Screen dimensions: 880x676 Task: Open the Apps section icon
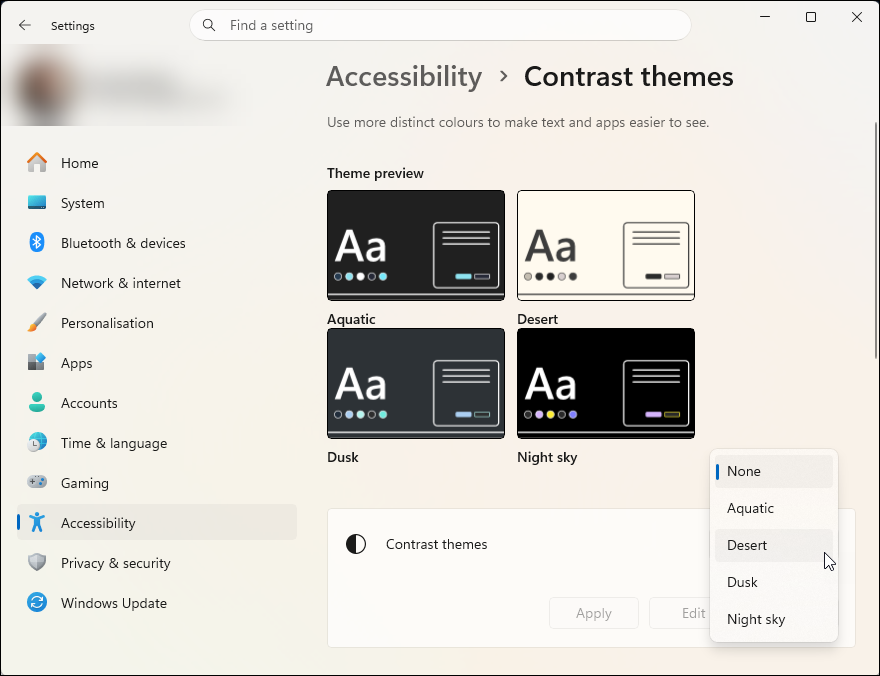point(37,363)
